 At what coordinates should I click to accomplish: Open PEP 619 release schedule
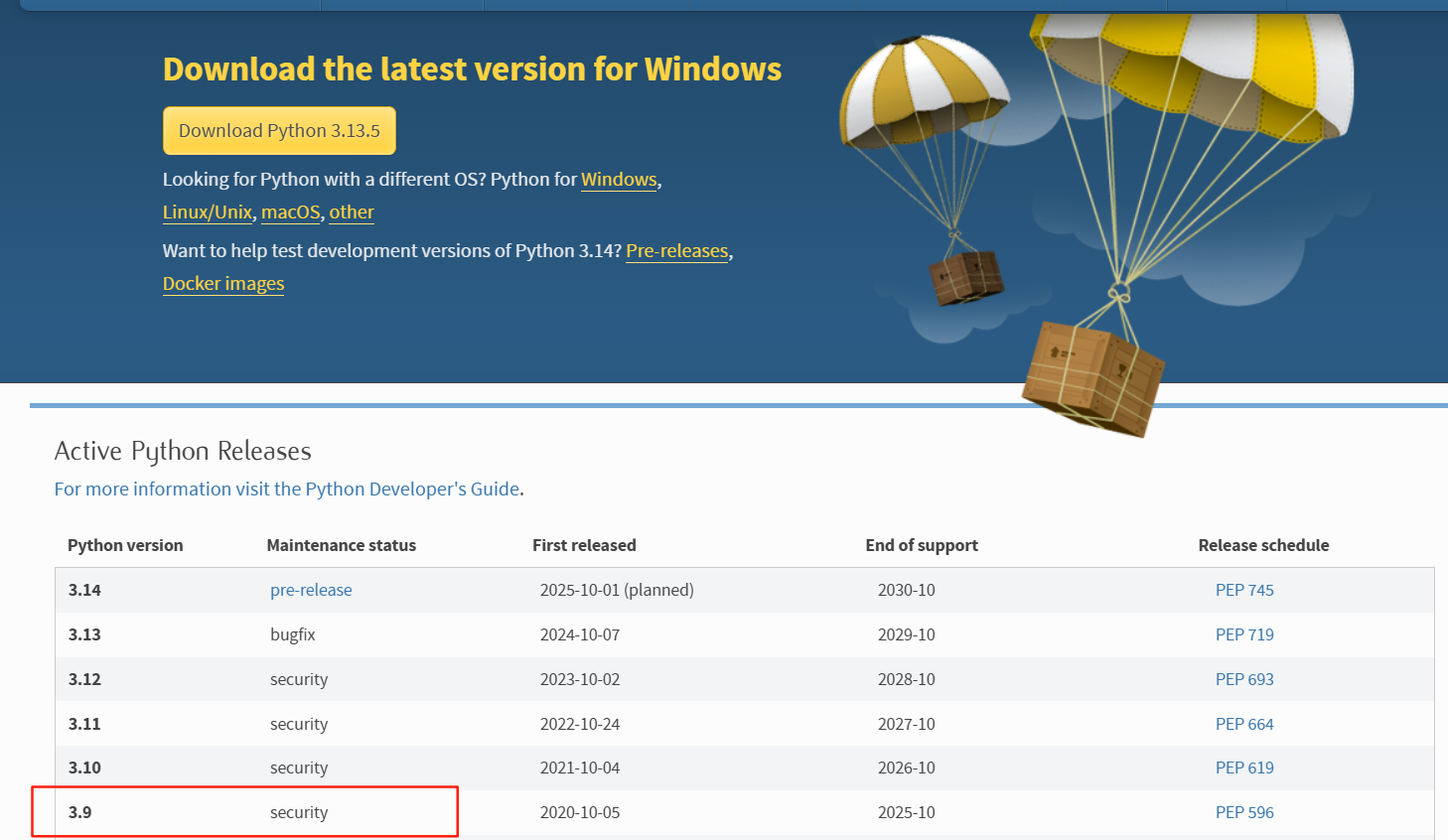tap(1244, 768)
